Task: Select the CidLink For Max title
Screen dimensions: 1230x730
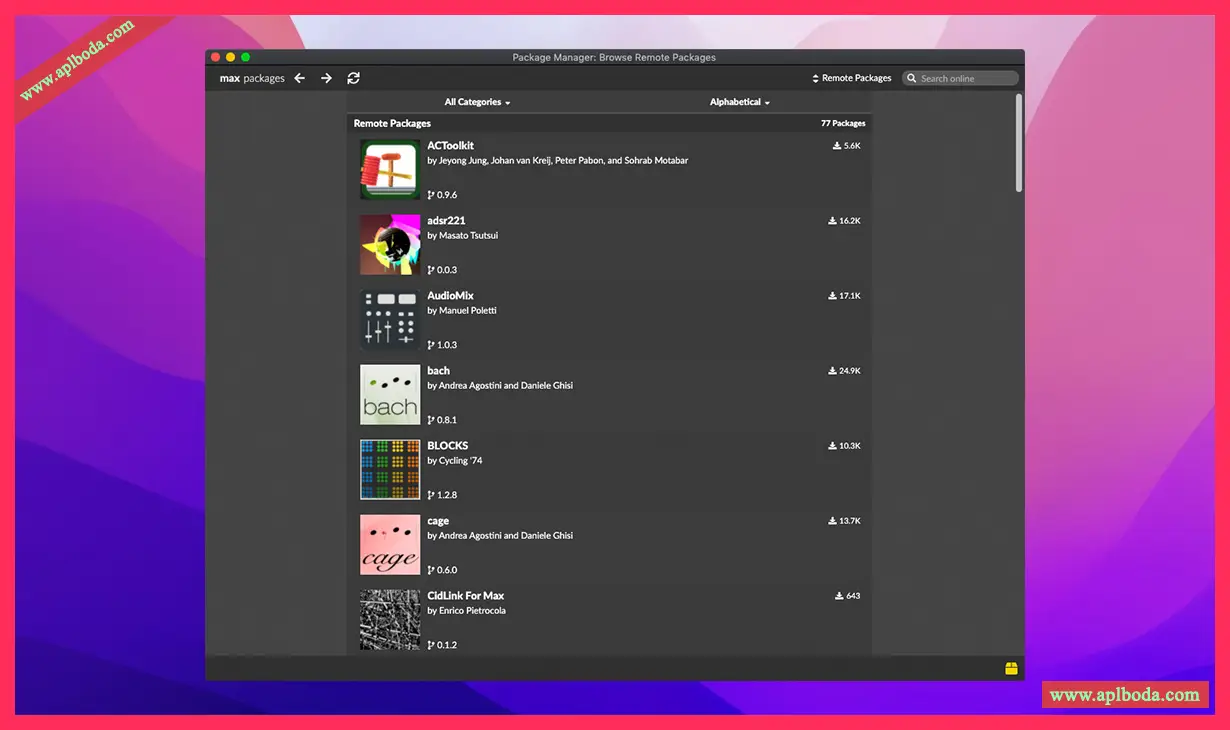Action: [465, 596]
